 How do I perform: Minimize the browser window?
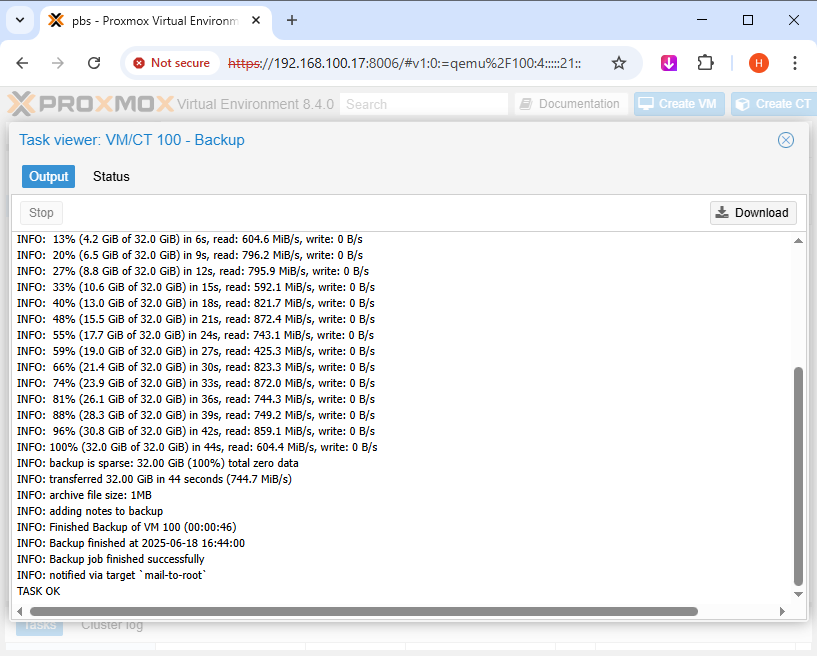[x=702, y=20]
